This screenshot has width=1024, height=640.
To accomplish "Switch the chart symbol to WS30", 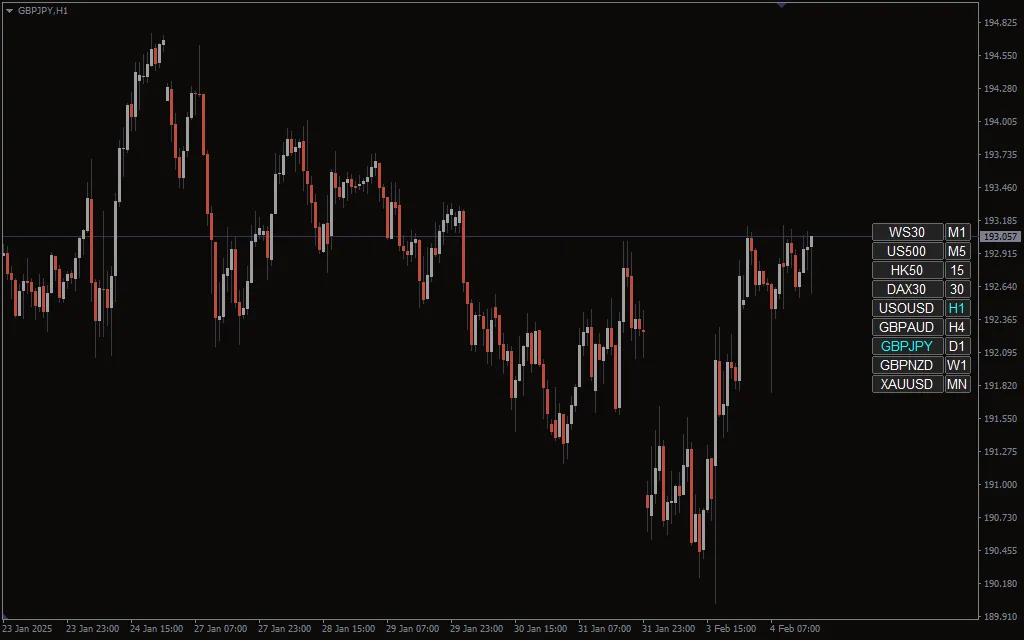I will coord(906,232).
